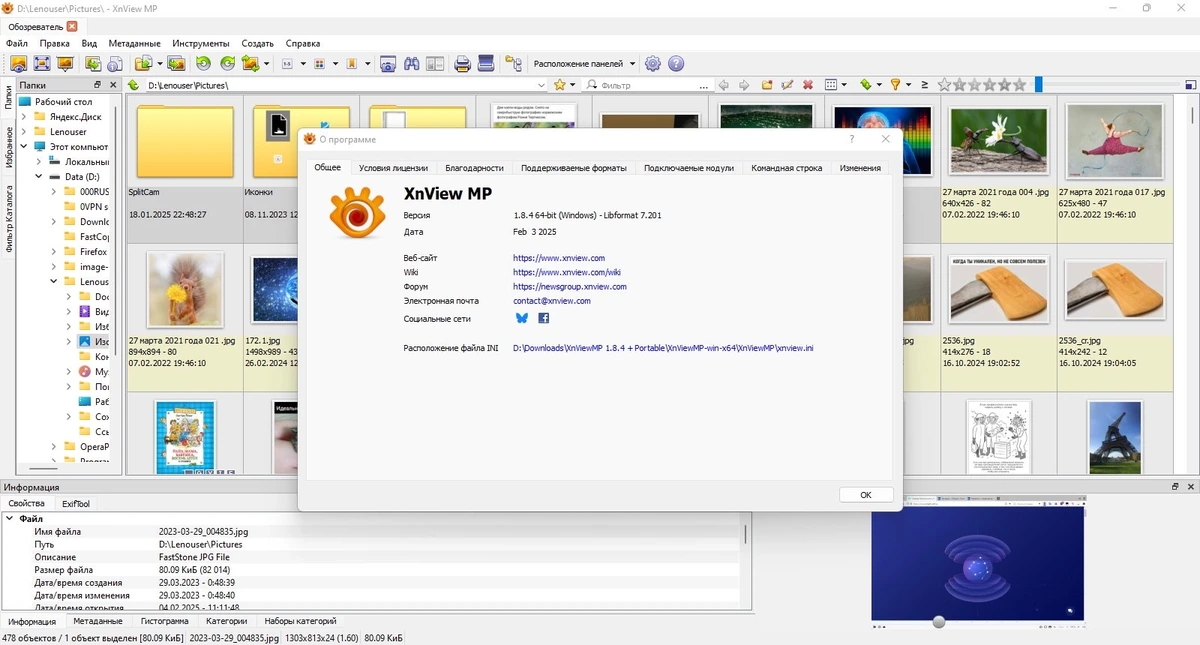Viewport: 1200px width, 645px height.
Task: Switch to the Условия лицензии tab
Action: tap(393, 168)
